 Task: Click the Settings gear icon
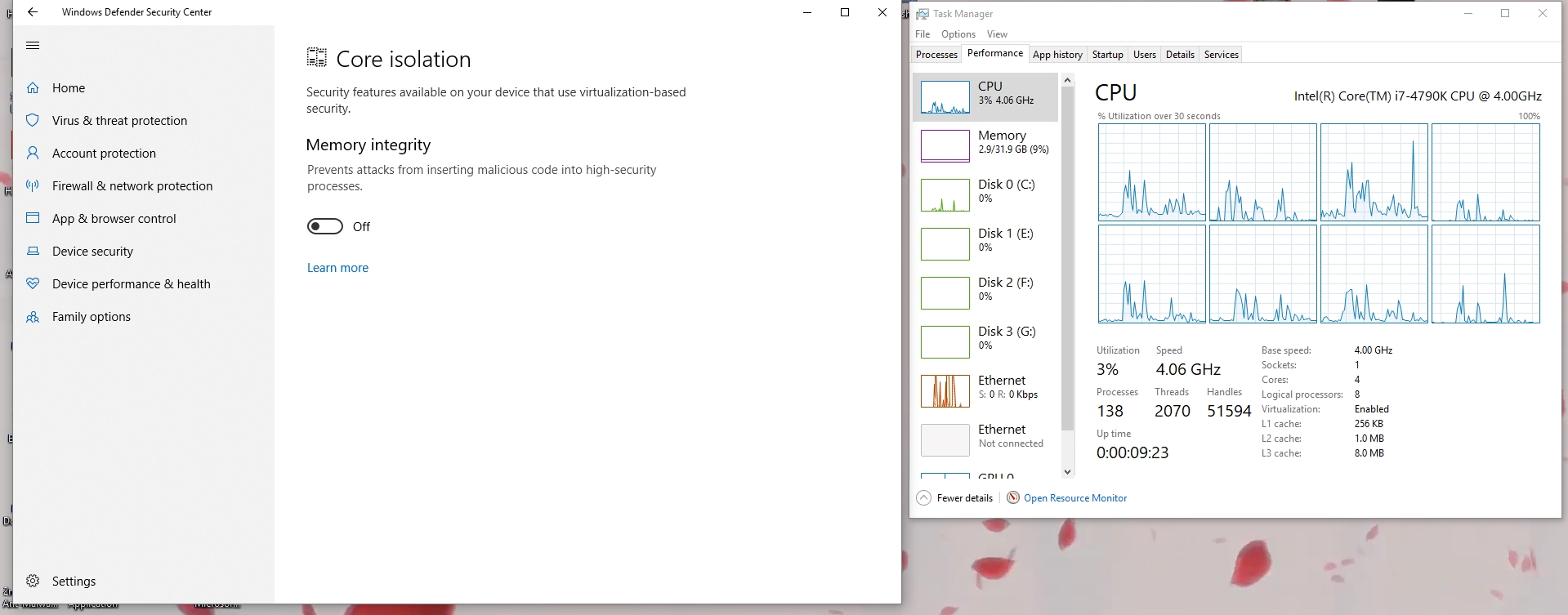[33, 582]
